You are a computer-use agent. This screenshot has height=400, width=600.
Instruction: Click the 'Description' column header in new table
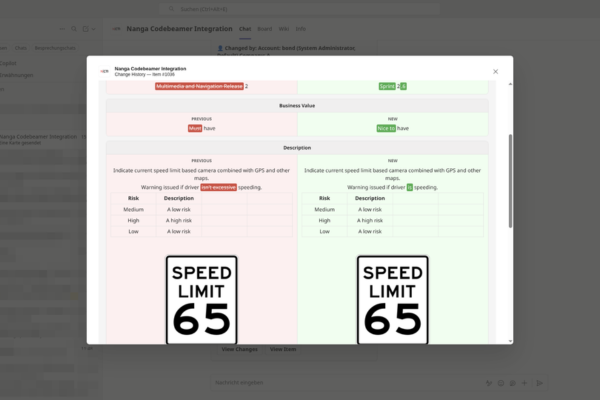(370, 198)
